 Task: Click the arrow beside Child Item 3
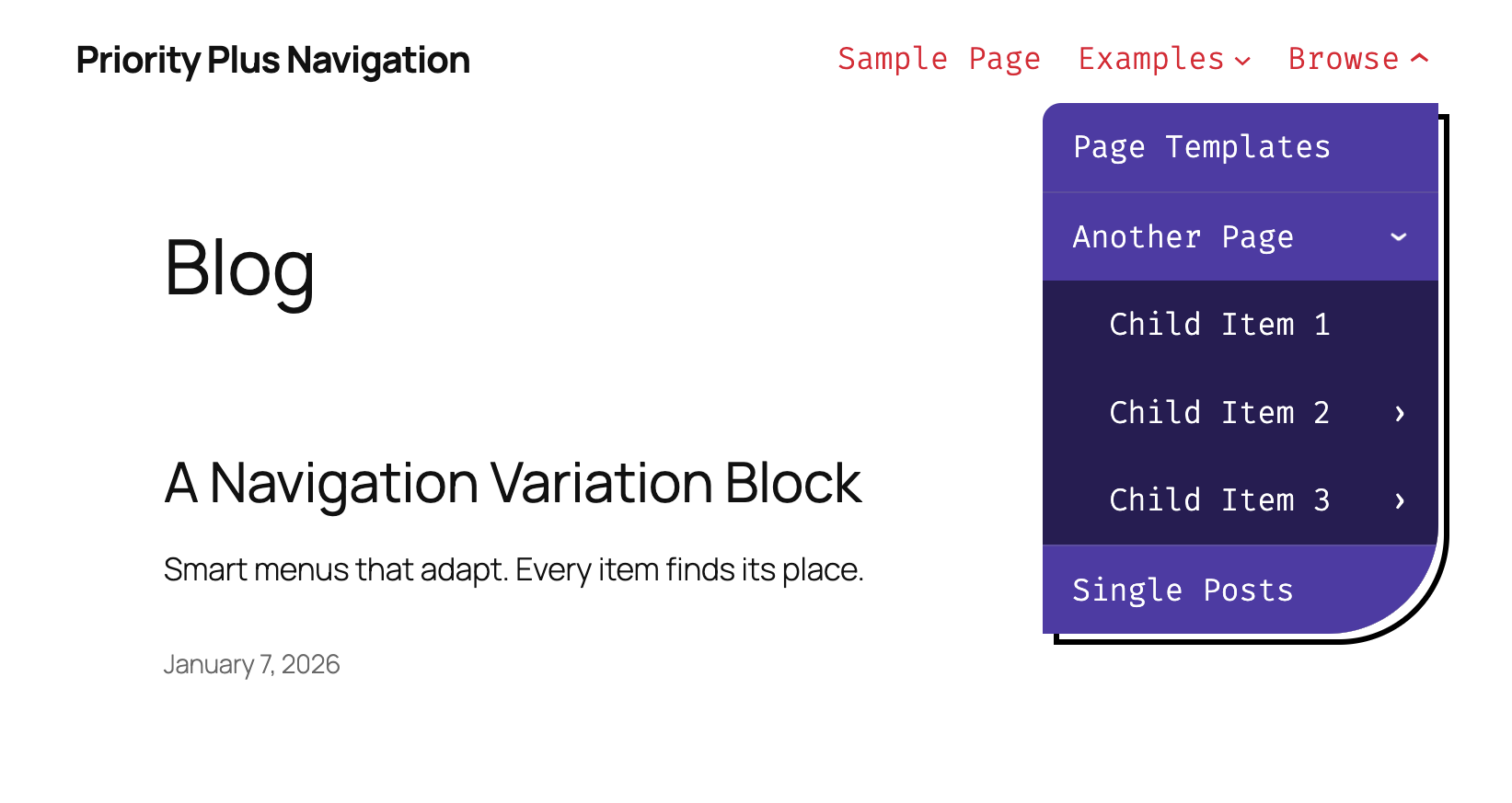point(1399,501)
